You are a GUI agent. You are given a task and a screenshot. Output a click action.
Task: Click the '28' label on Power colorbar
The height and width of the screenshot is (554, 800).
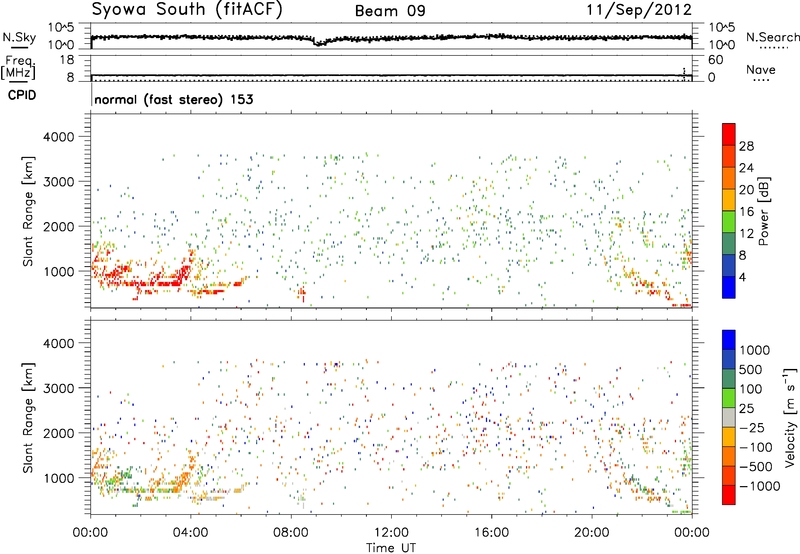click(746, 146)
